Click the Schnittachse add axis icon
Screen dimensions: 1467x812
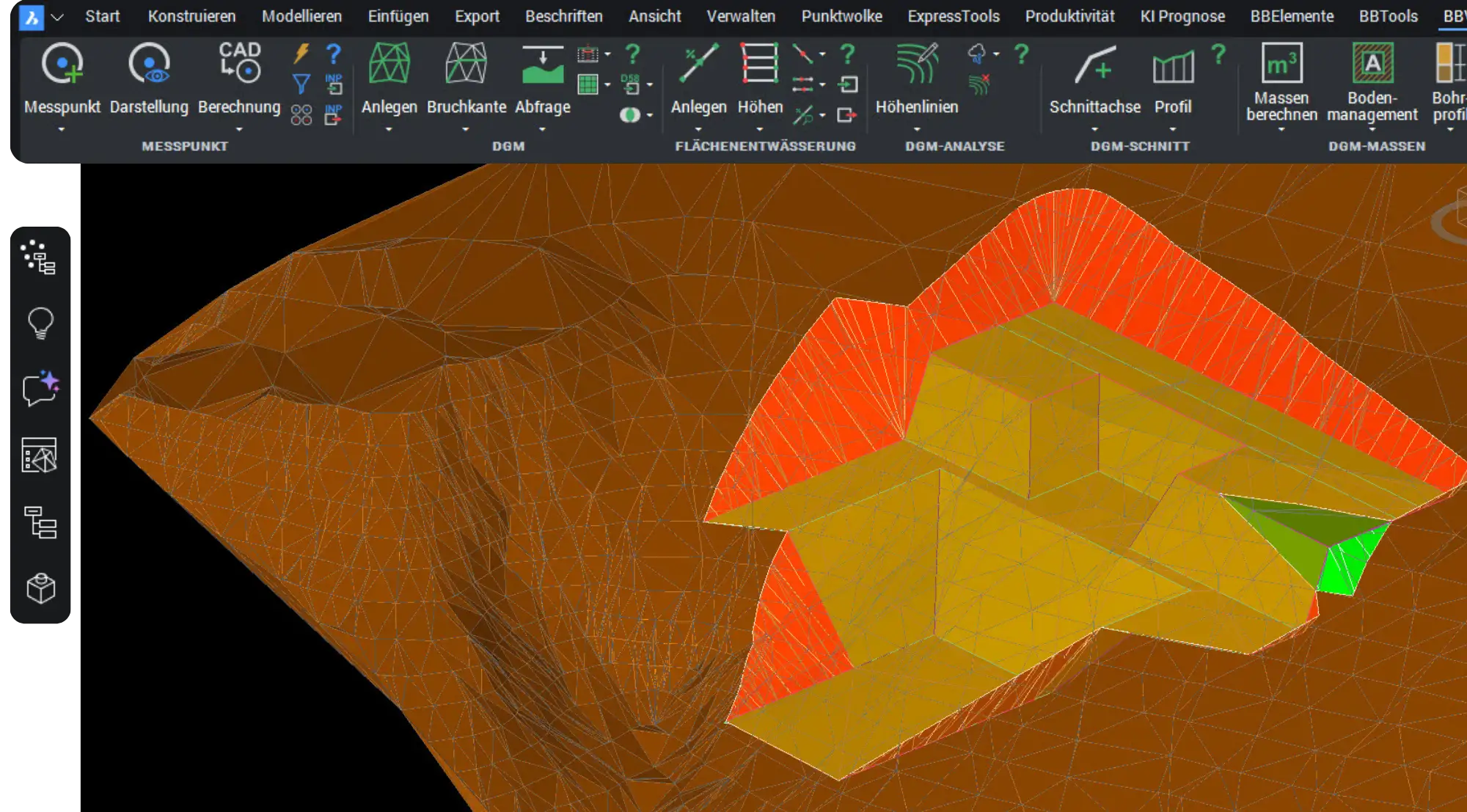pos(1094,65)
